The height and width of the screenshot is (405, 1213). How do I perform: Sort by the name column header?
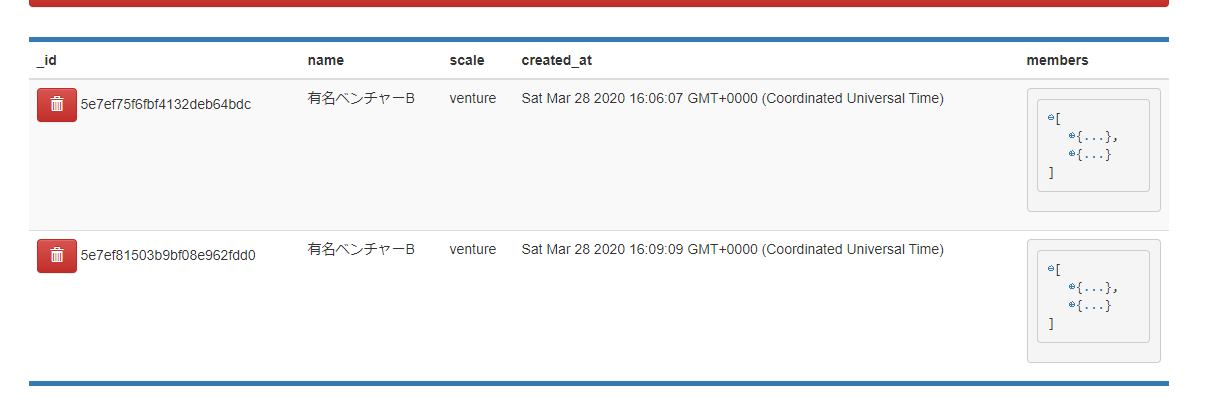coord(326,60)
